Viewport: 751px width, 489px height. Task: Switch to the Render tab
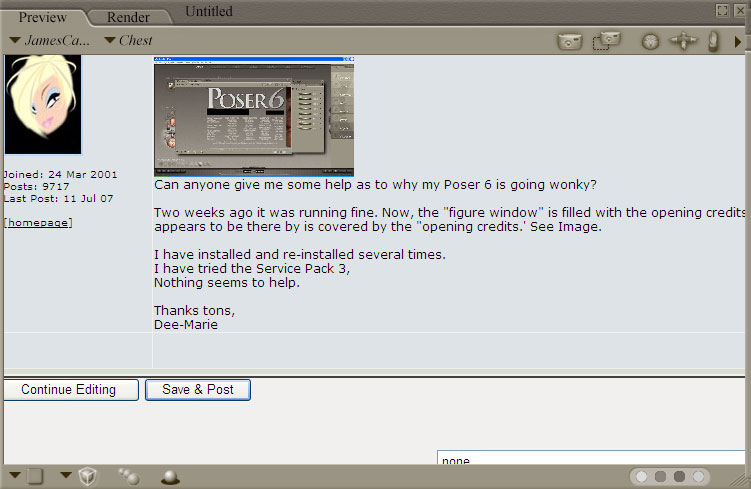(x=128, y=17)
